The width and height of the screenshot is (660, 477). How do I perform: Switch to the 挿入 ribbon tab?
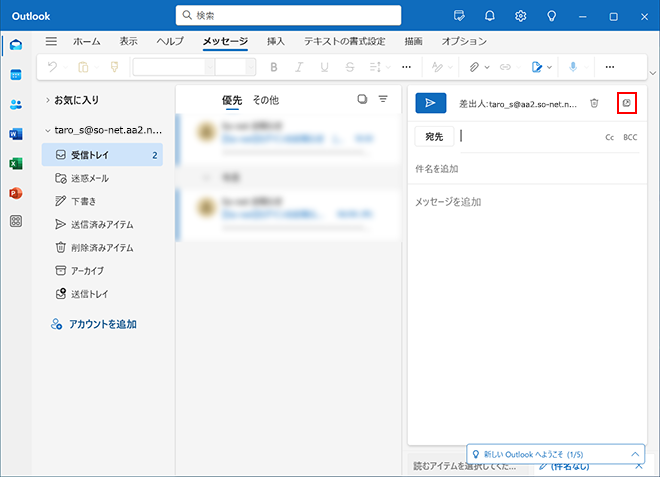click(x=276, y=42)
